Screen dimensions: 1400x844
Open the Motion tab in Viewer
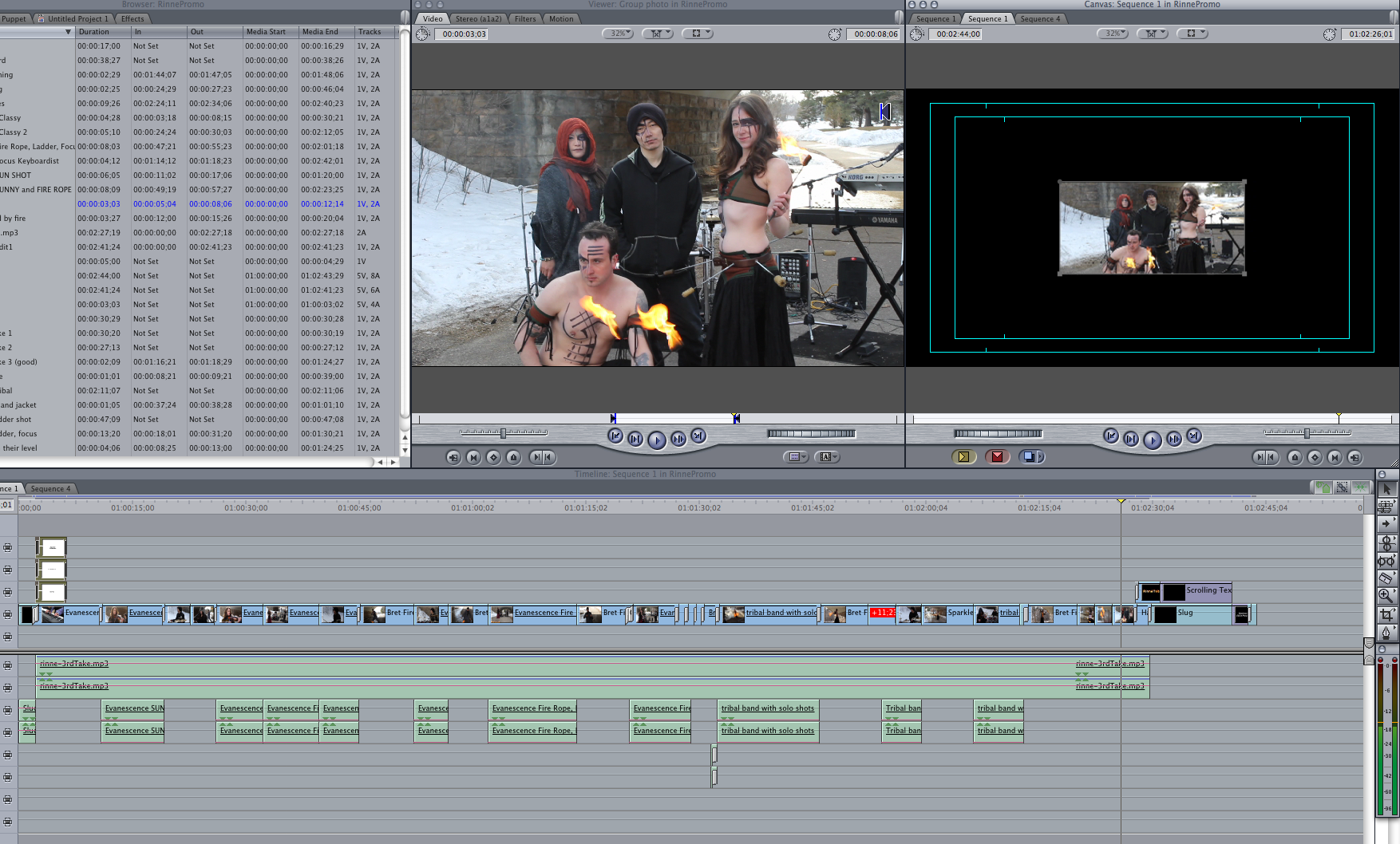coord(561,18)
